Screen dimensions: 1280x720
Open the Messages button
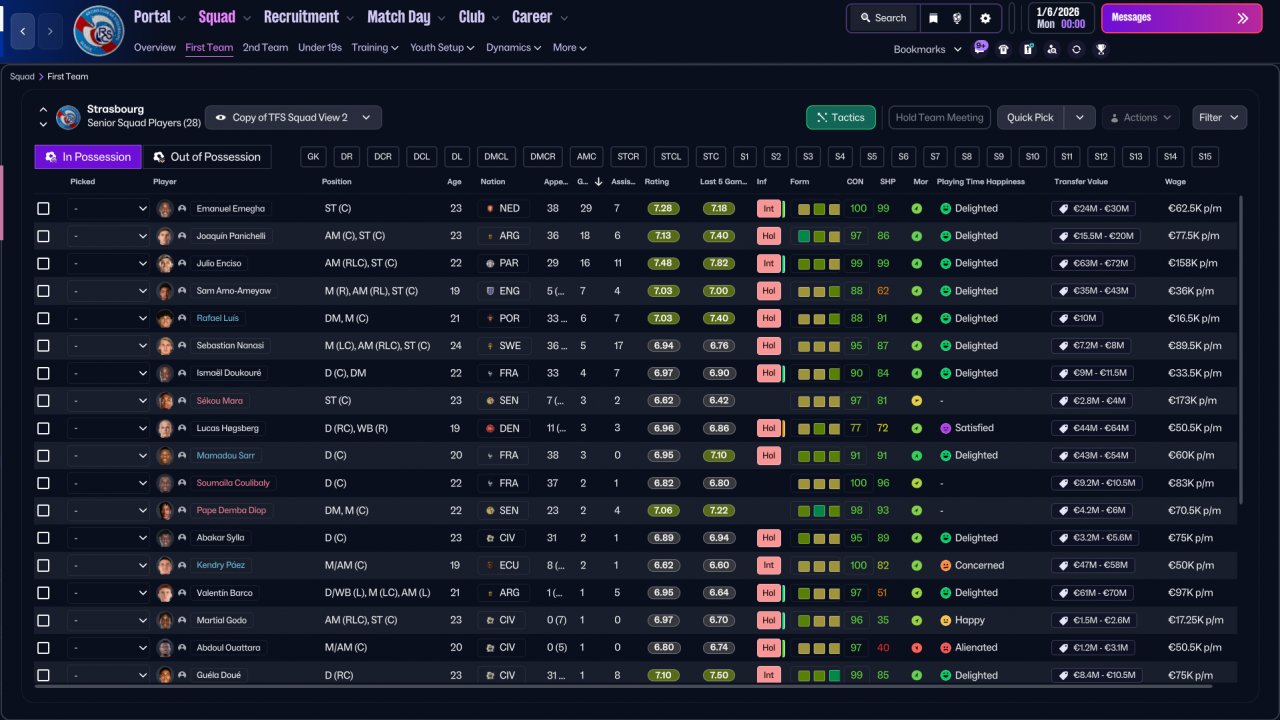1181,18
